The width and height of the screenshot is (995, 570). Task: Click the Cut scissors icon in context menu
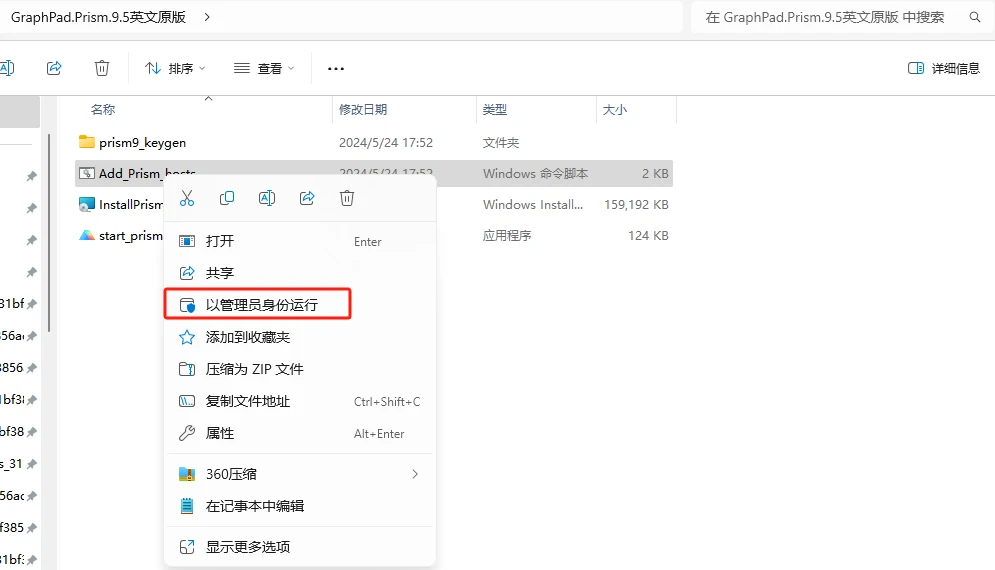pyautogui.click(x=187, y=198)
